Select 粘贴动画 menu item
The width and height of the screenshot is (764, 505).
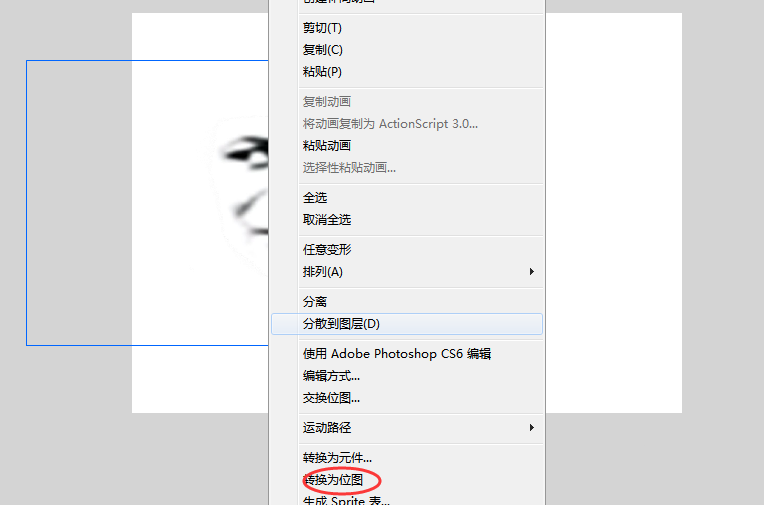(407, 146)
